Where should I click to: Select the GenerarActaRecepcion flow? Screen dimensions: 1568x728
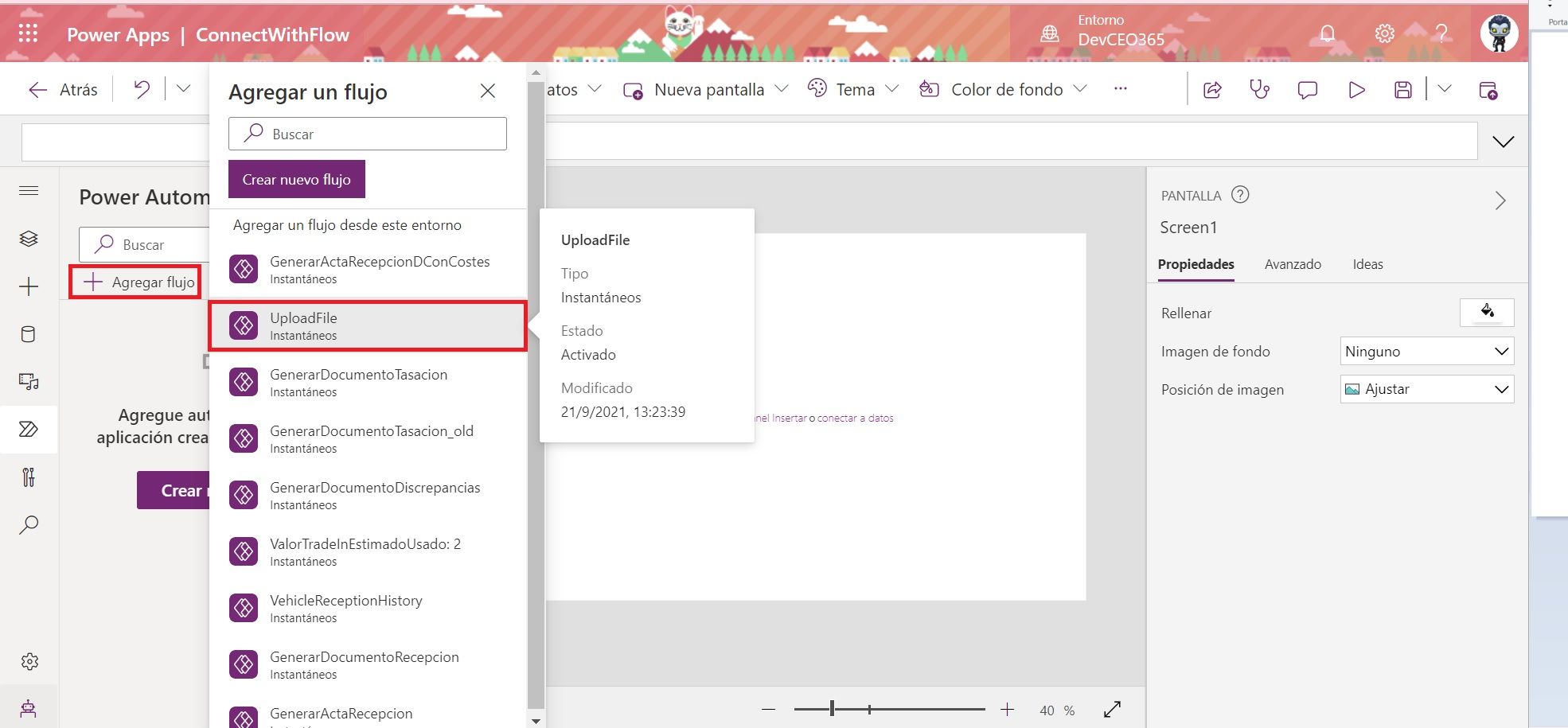pos(368,715)
